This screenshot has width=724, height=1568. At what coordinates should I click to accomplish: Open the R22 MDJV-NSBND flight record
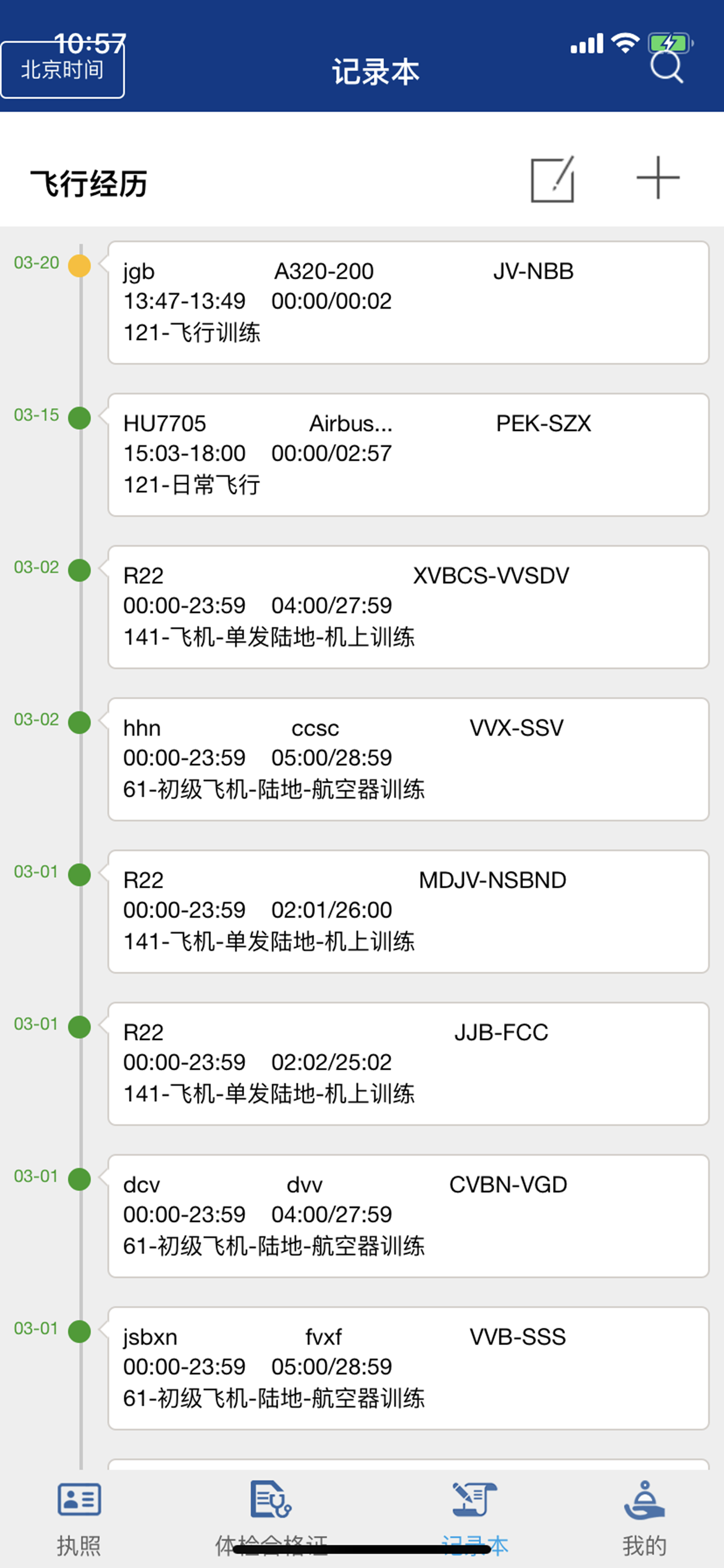pos(408,911)
